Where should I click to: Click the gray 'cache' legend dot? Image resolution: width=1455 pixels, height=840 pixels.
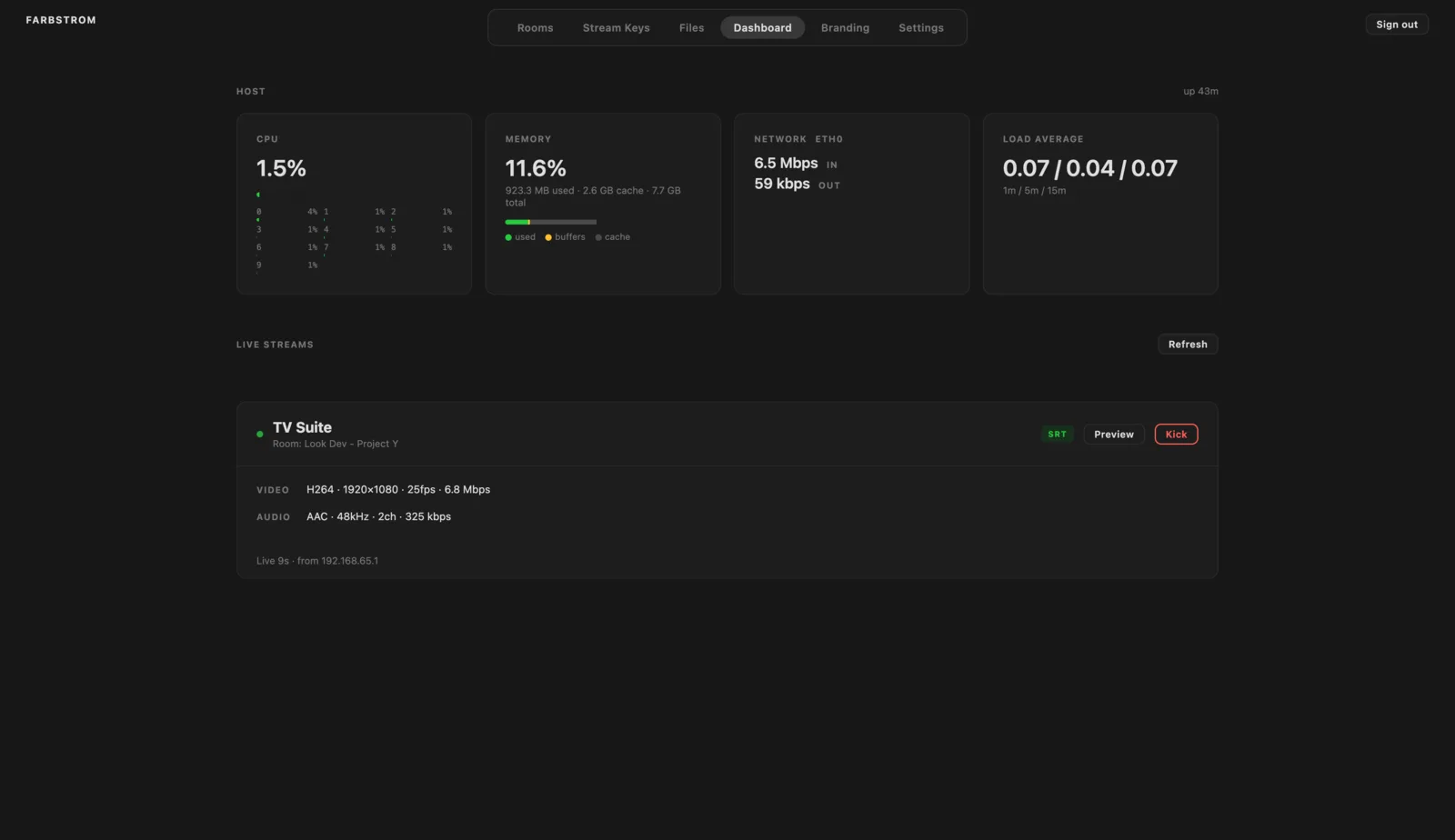[x=598, y=237]
